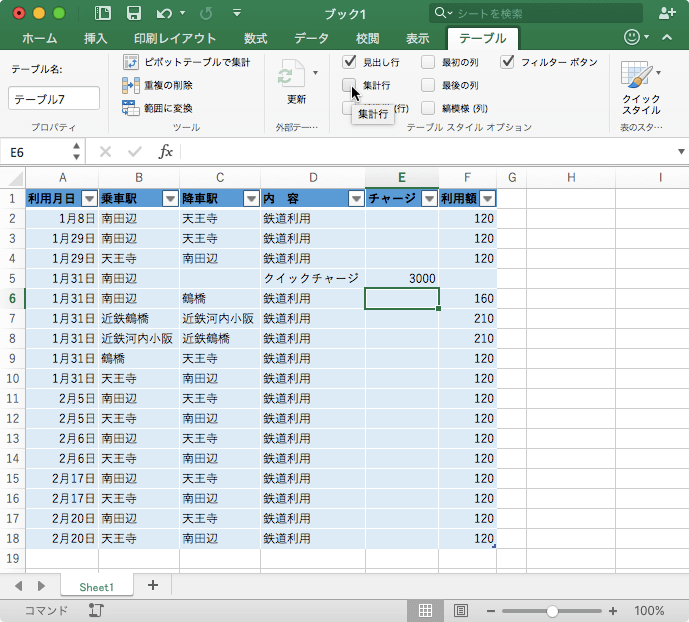
Task: Switch to normal grid view
Action: [x=424, y=610]
